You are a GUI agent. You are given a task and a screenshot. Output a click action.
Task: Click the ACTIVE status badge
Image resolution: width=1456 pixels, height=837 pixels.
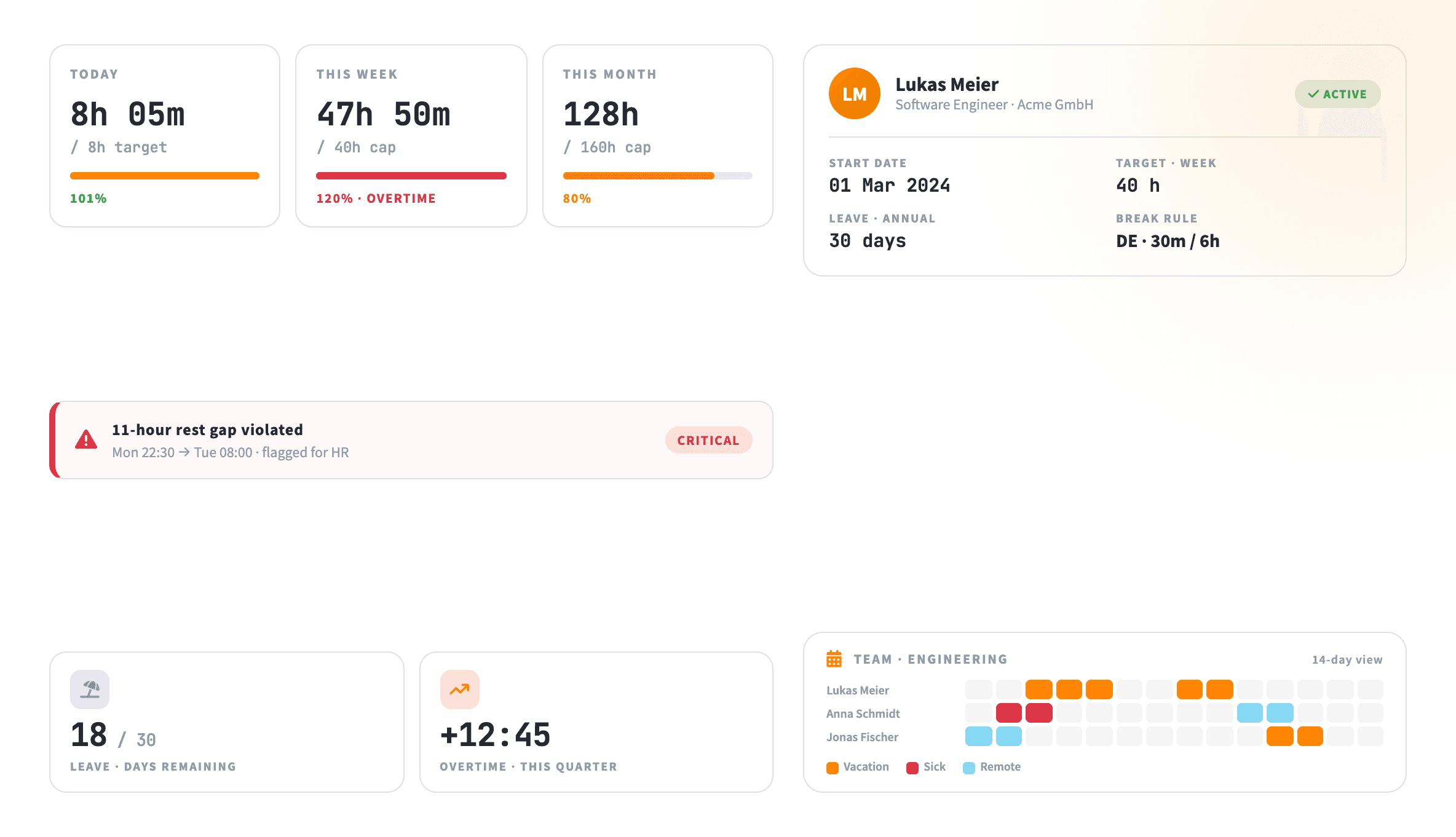pyautogui.click(x=1337, y=94)
